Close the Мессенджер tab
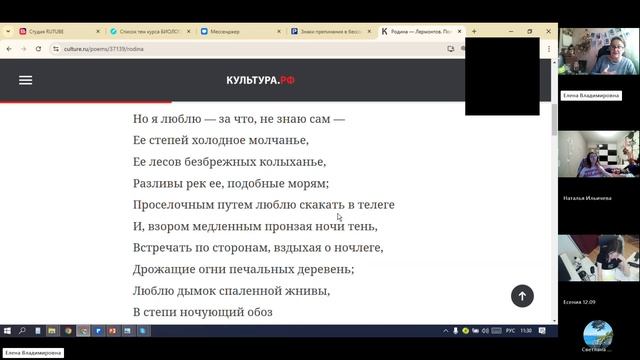The image size is (640, 360). pyautogui.click(x=279, y=31)
